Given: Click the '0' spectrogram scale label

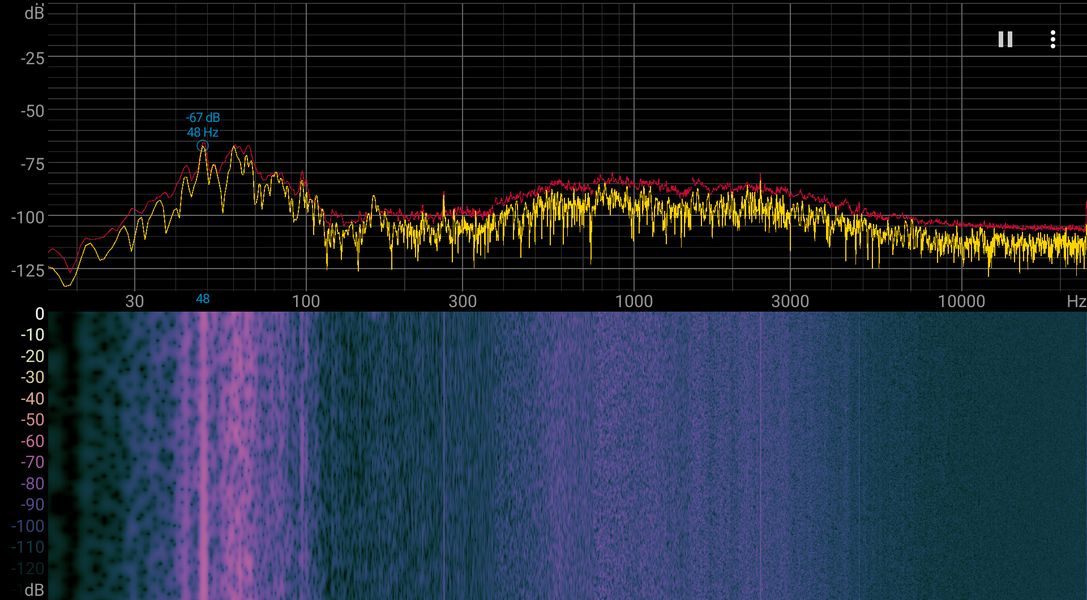Looking at the screenshot, I should pyautogui.click(x=40, y=314).
